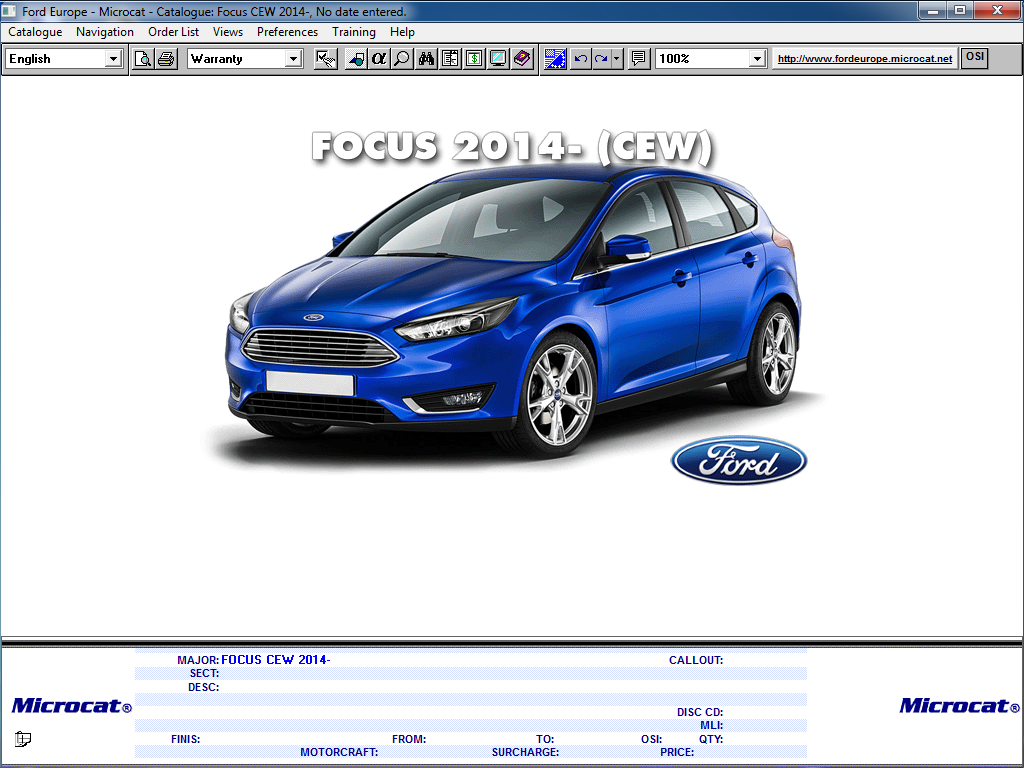Open the order list icon
Viewport: 1024px width, 768px height.
tap(449, 58)
